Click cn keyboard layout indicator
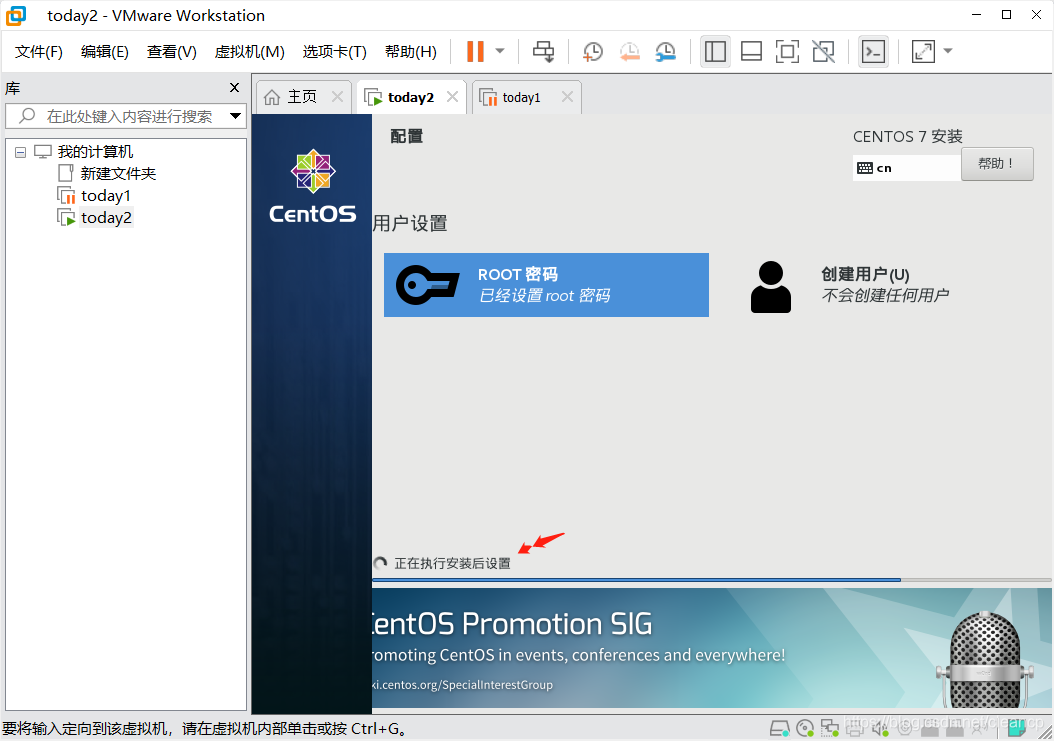This screenshot has width=1054, height=741. click(906, 168)
